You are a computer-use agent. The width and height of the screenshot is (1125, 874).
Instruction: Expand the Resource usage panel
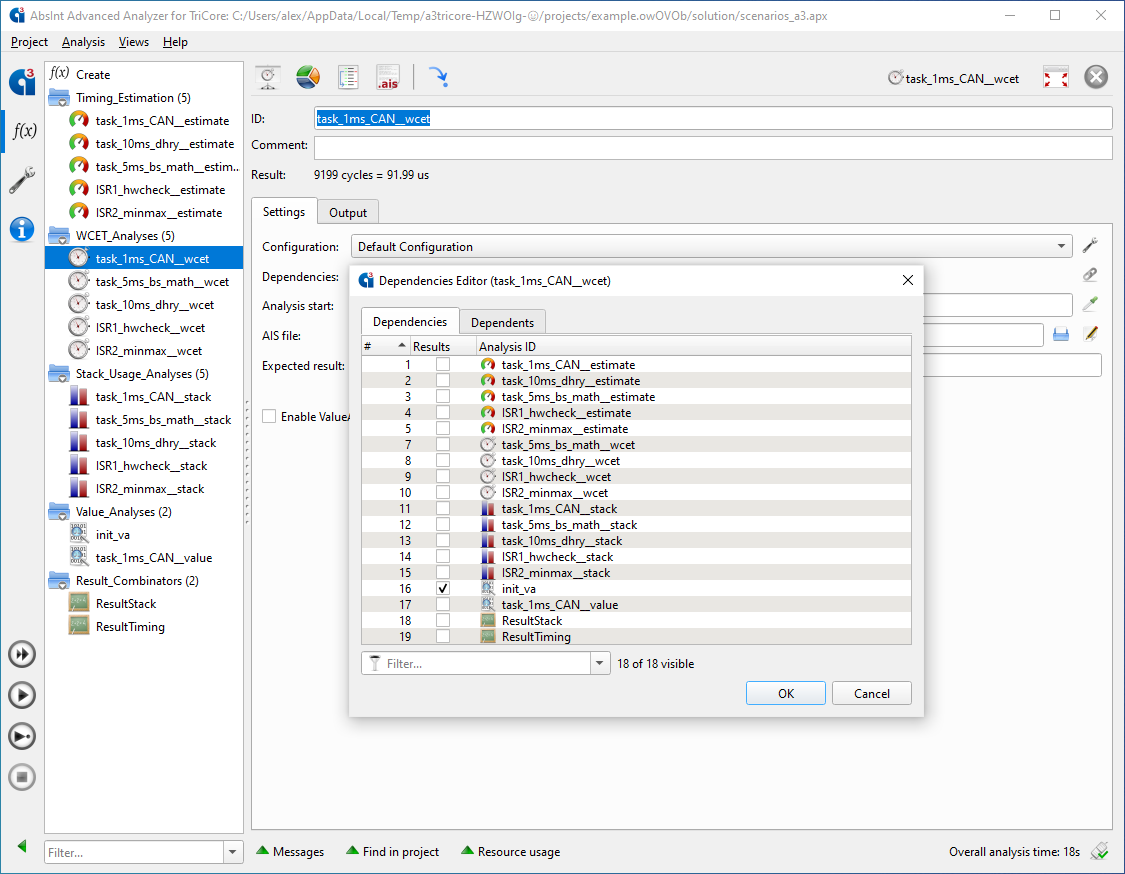tap(510, 851)
